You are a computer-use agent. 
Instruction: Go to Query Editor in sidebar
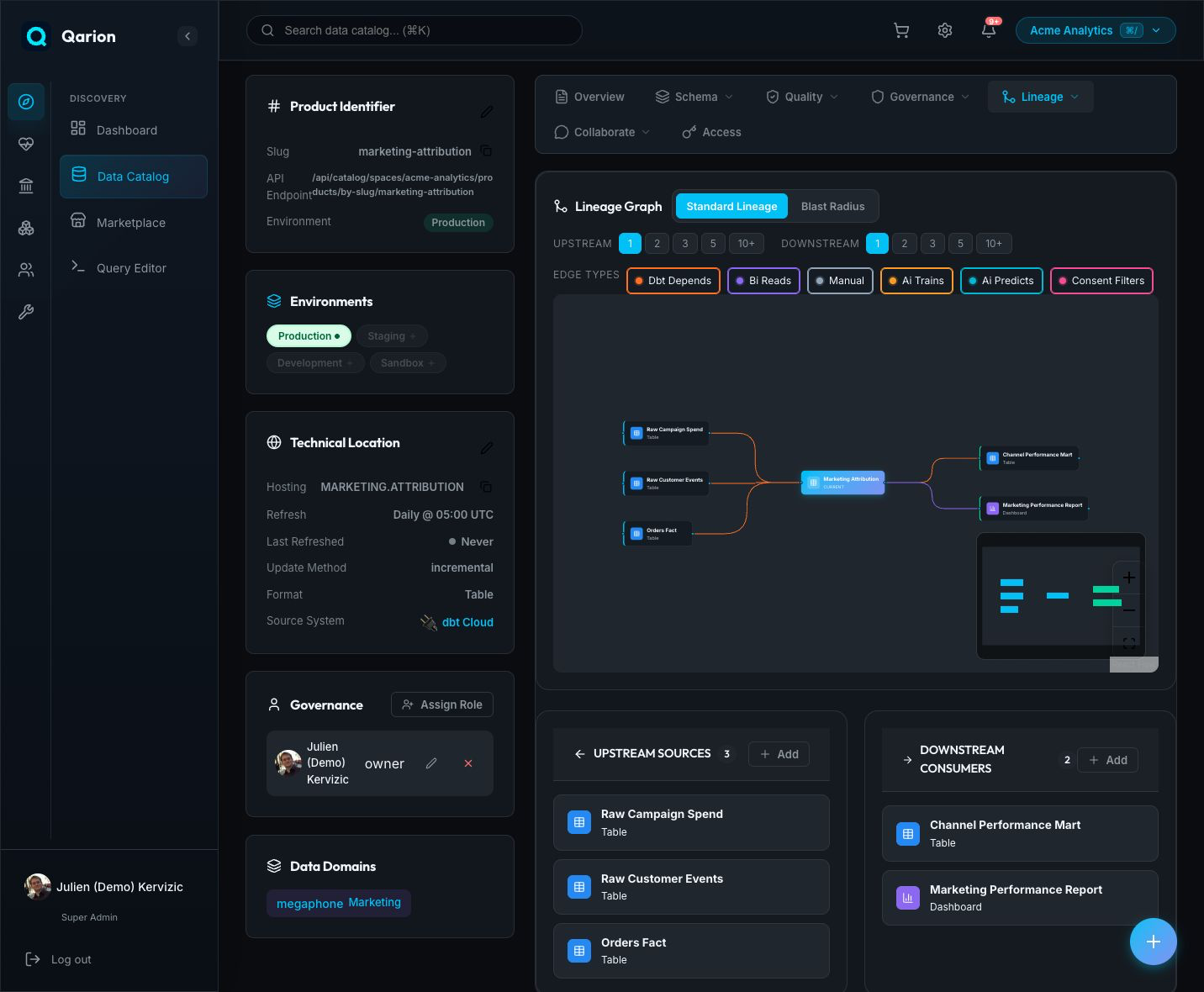pyautogui.click(x=133, y=267)
